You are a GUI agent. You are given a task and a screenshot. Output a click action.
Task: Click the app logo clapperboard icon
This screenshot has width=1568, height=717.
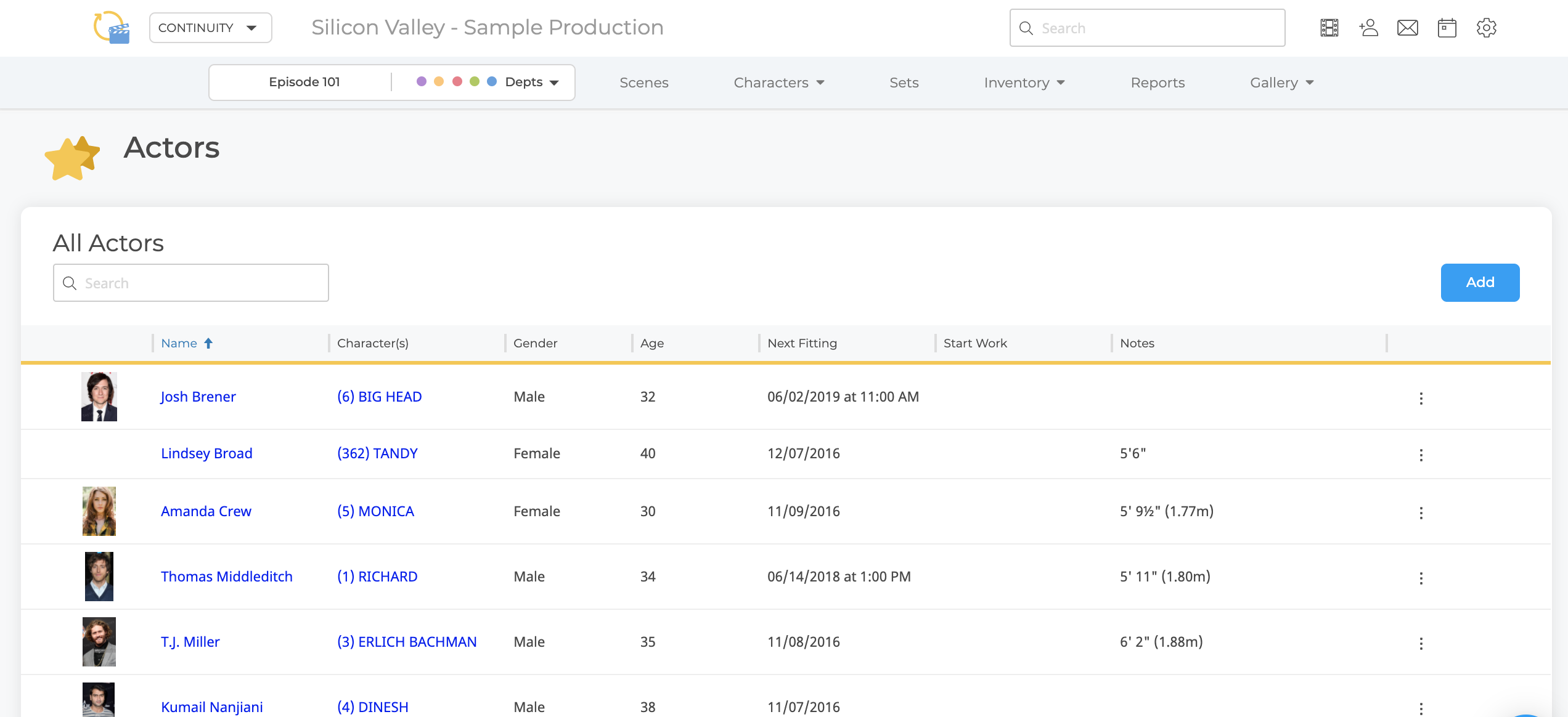point(112,28)
